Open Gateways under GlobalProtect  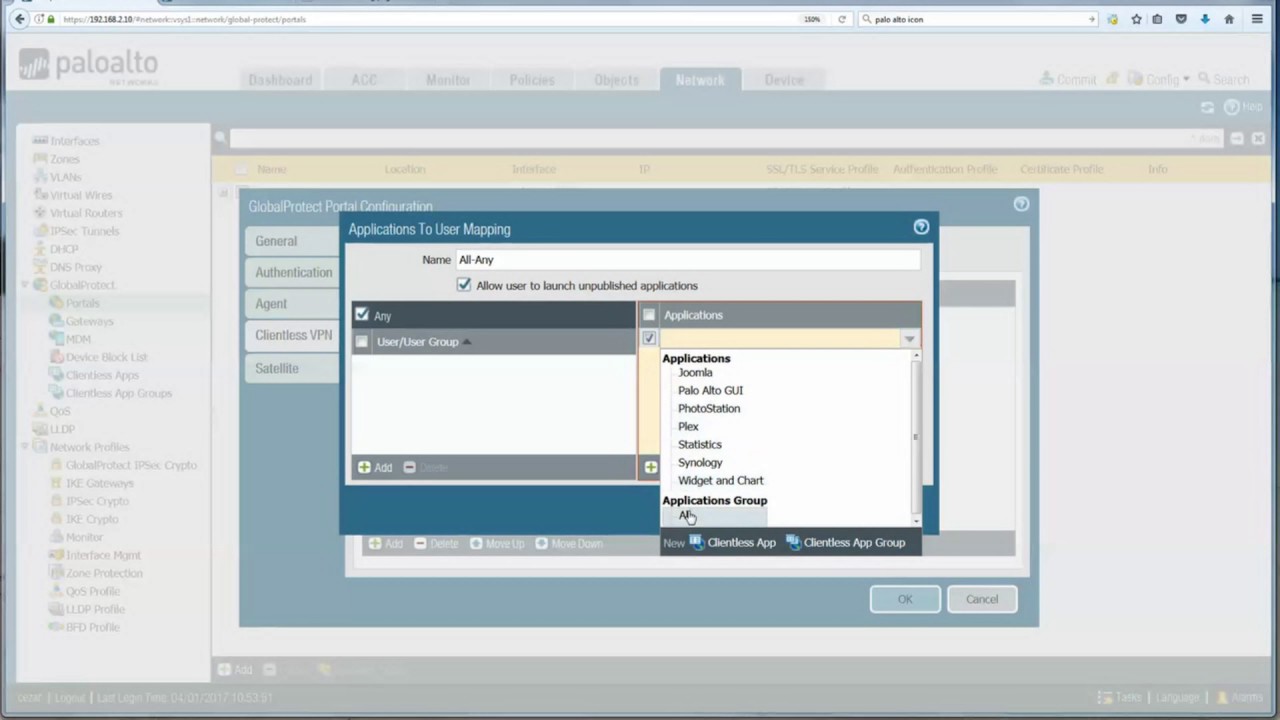[x=90, y=321]
